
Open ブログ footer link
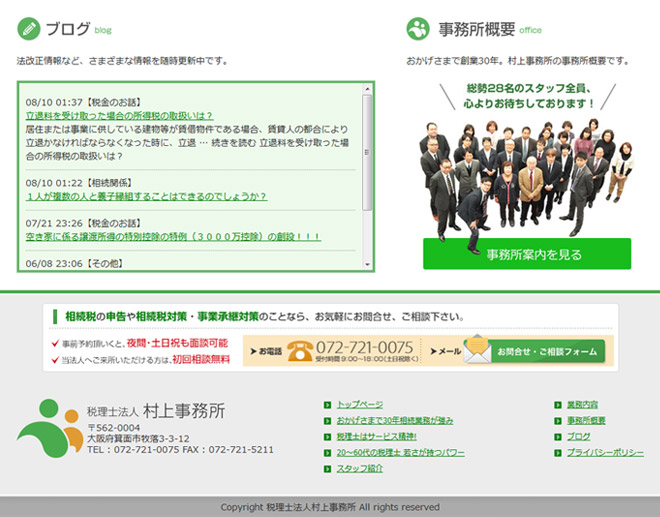578,437
